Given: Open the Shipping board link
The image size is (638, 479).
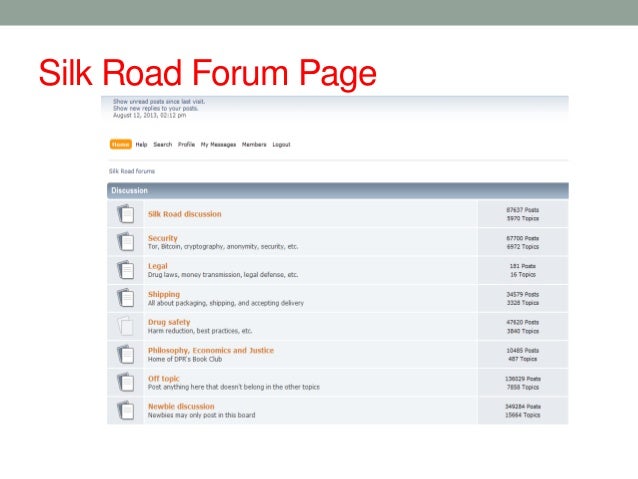Looking at the screenshot, I should [164, 294].
